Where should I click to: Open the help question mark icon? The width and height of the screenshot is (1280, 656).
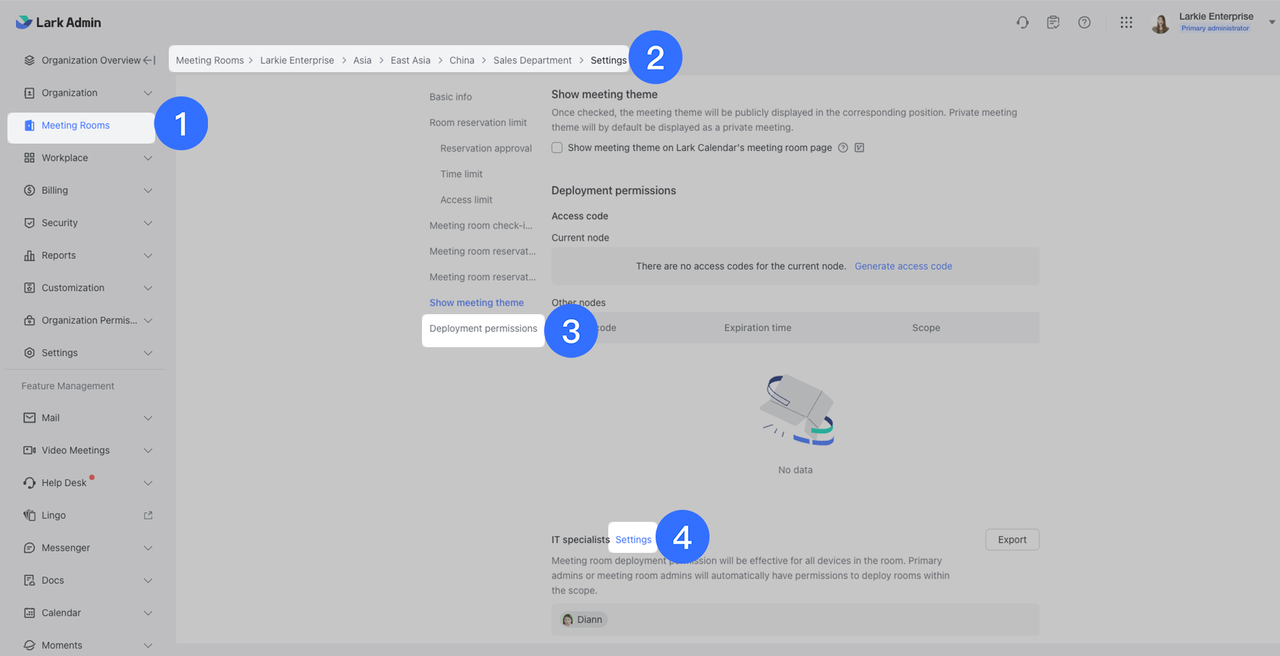[x=1084, y=22]
